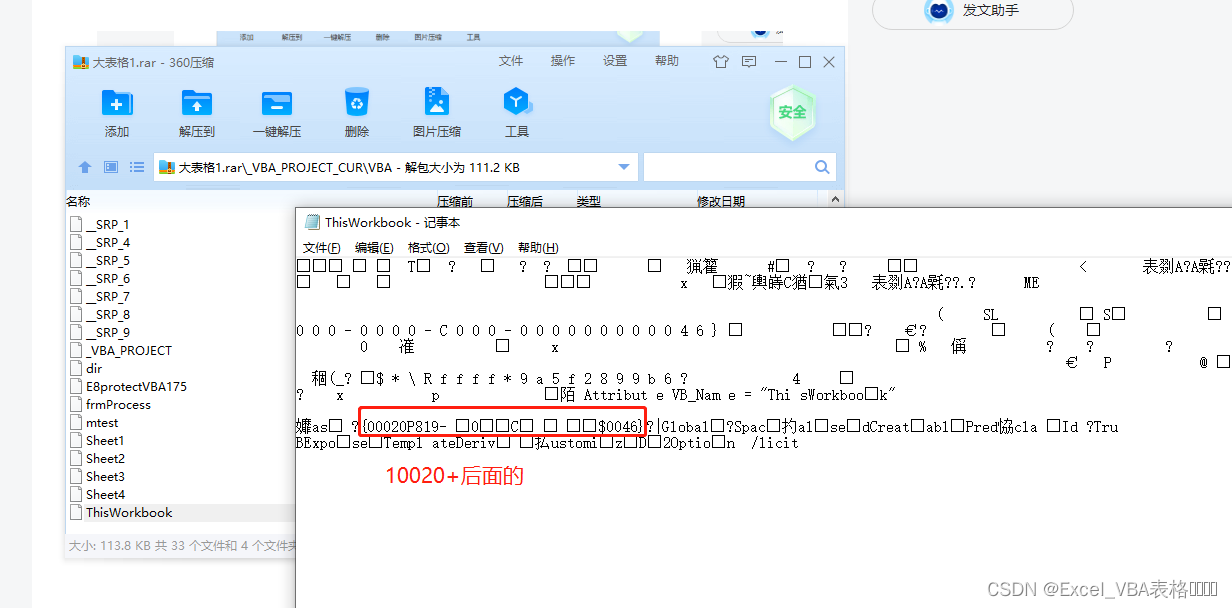Click the 删除 (Delete) trash icon
The height and width of the screenshot is (608, 1232).
(357, 102)
